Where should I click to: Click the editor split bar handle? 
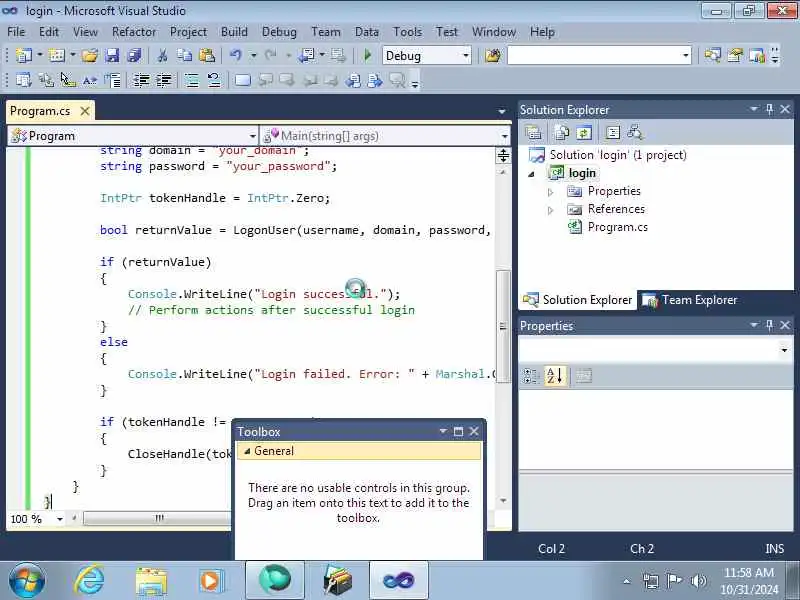503,155
